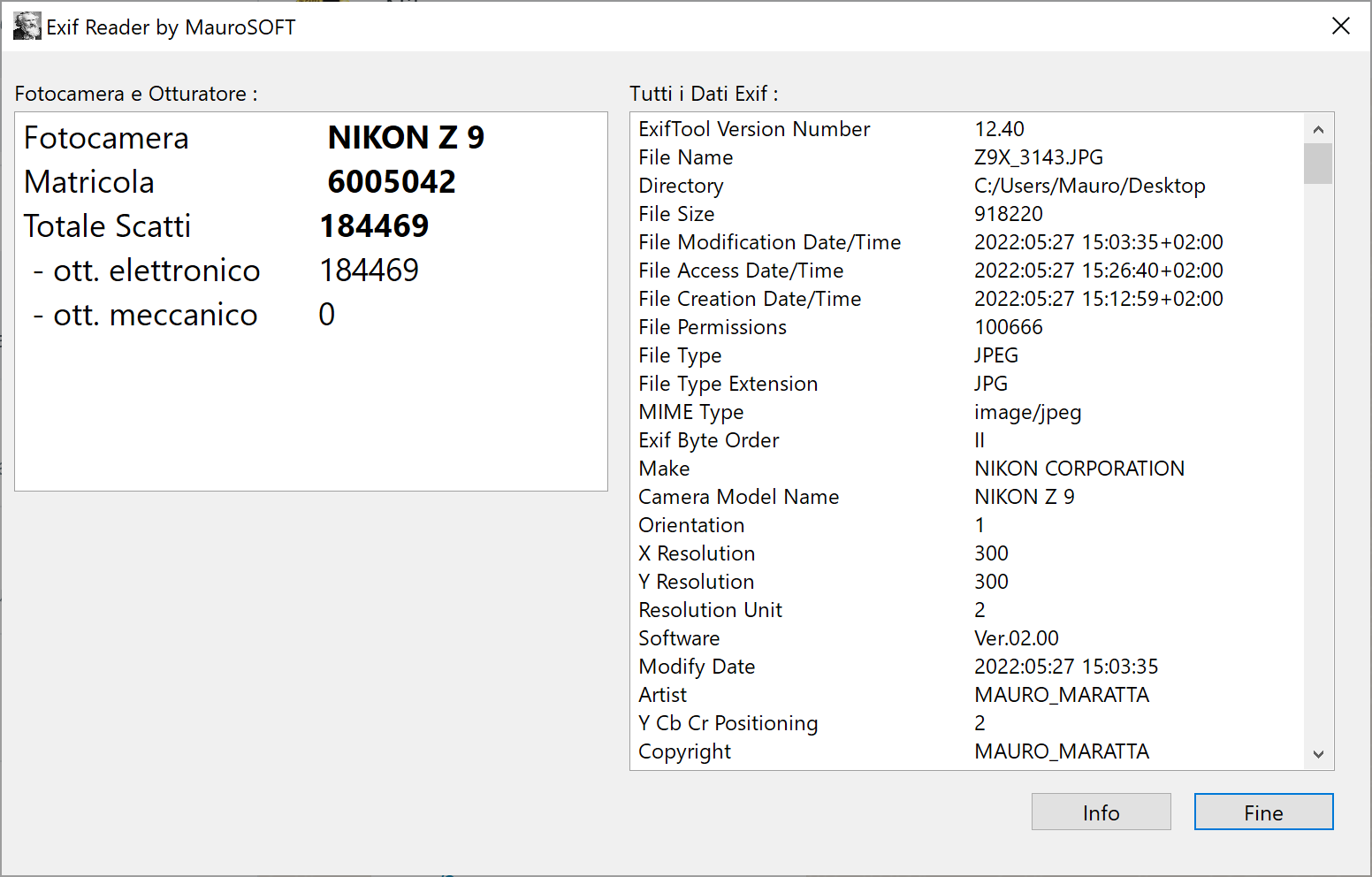Click the 2022:05:27 15:12:59+02:00 value
This screenshot has height=877, width=1372.
tap(1099, 299)
